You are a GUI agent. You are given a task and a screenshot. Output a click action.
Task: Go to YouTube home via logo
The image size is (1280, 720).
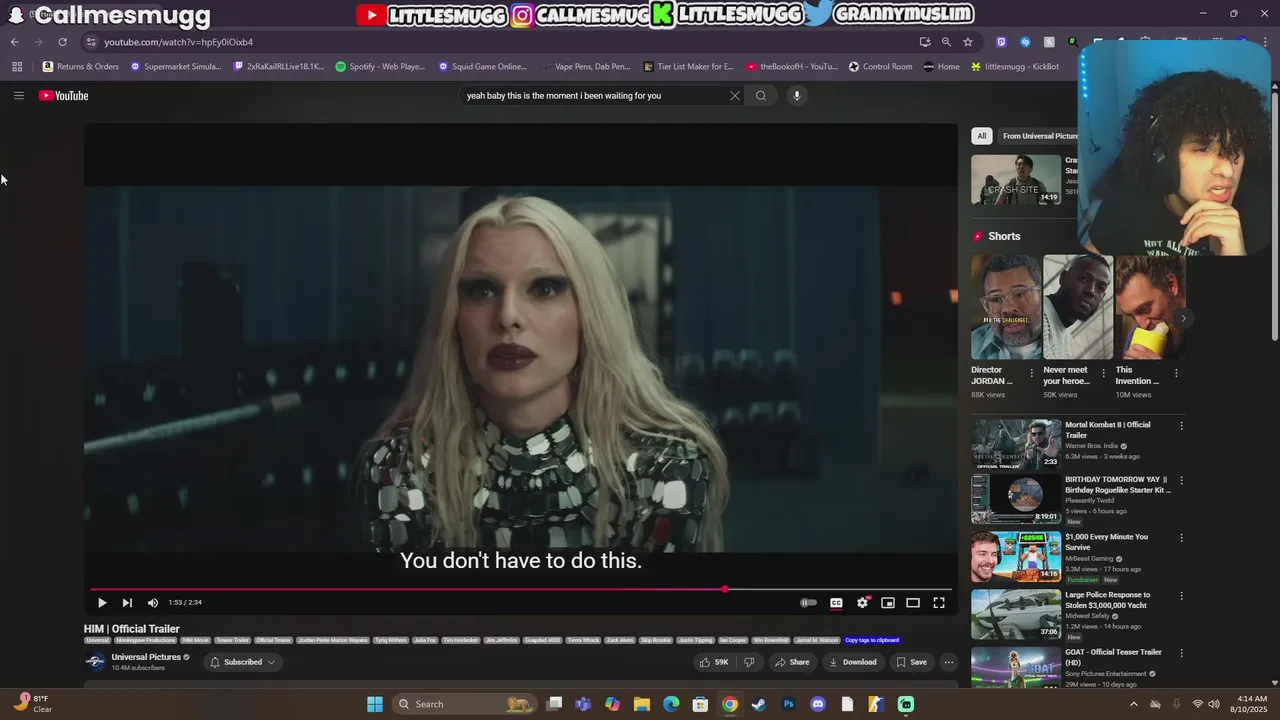pos(64,95)
